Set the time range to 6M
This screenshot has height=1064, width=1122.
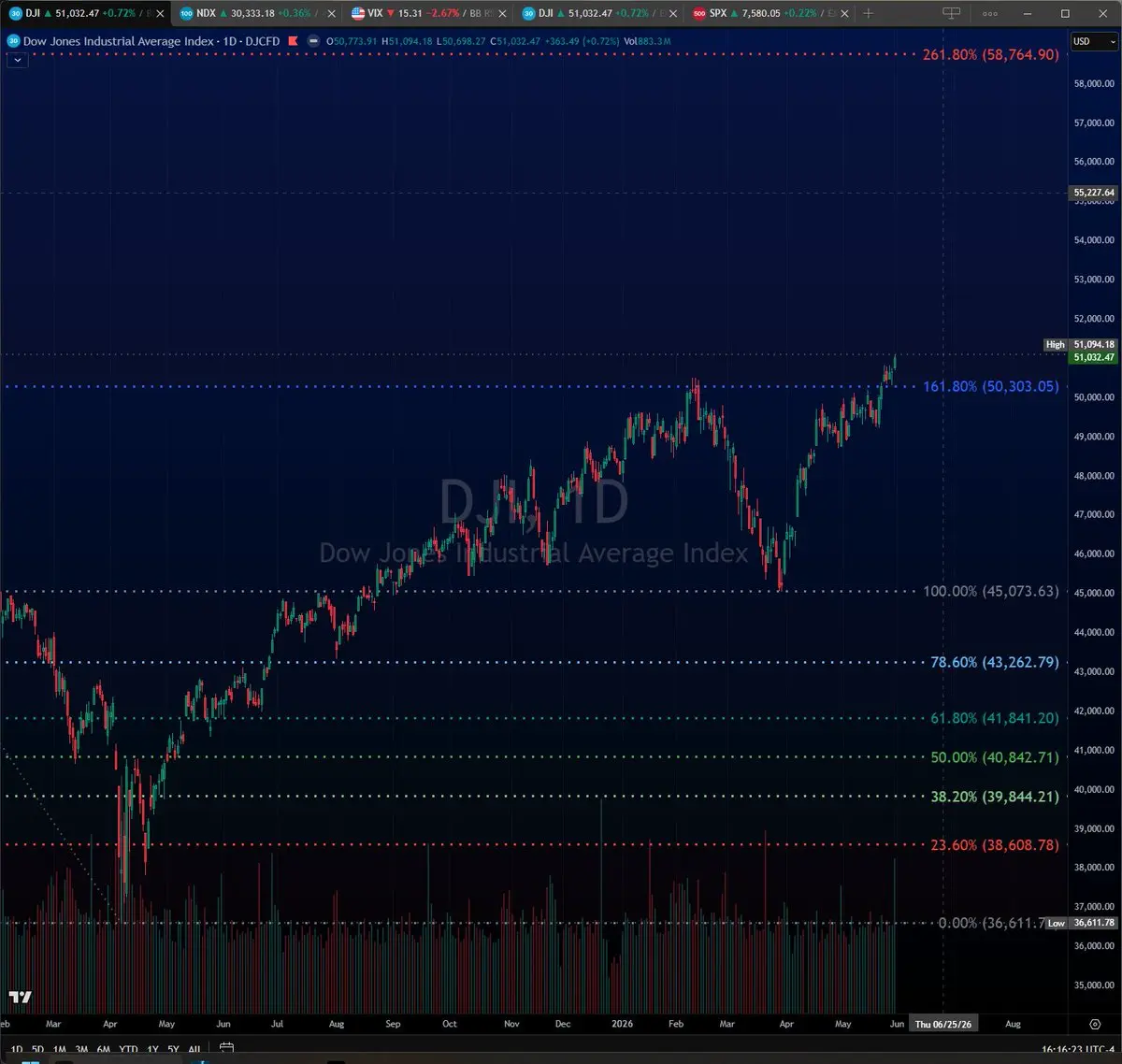tap(104, 1050)
